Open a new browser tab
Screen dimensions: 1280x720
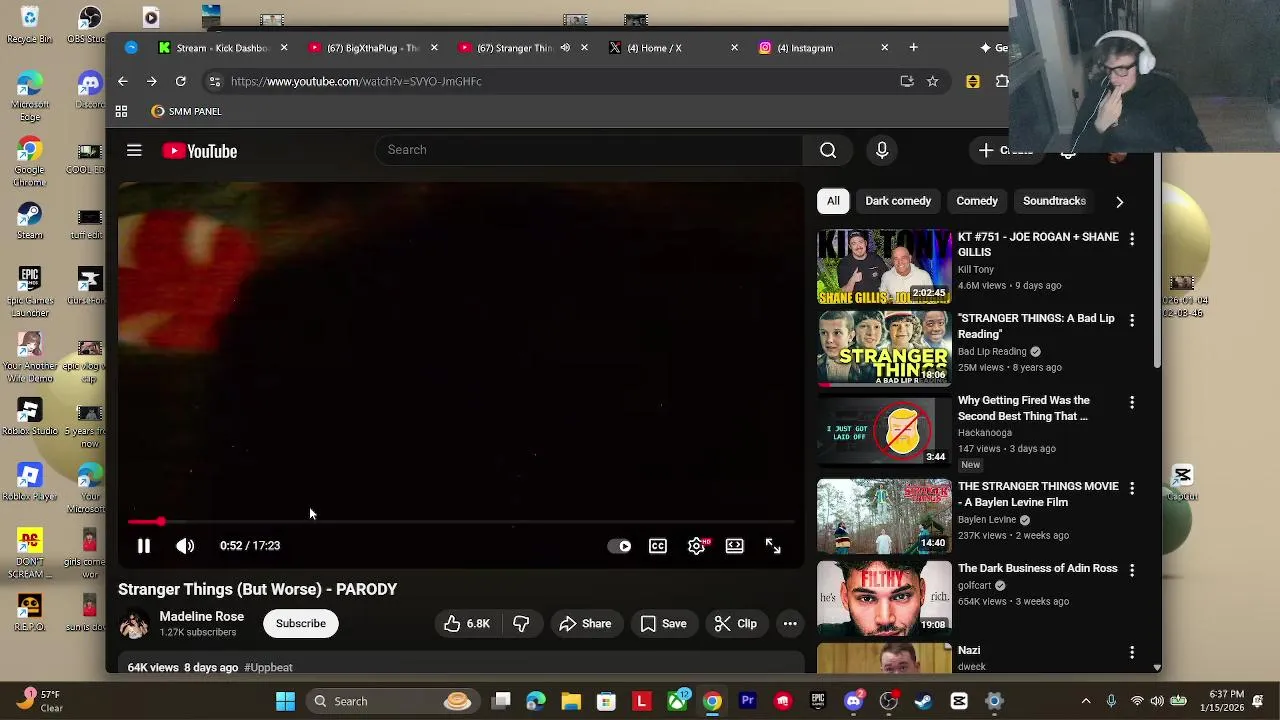point(913,48)
